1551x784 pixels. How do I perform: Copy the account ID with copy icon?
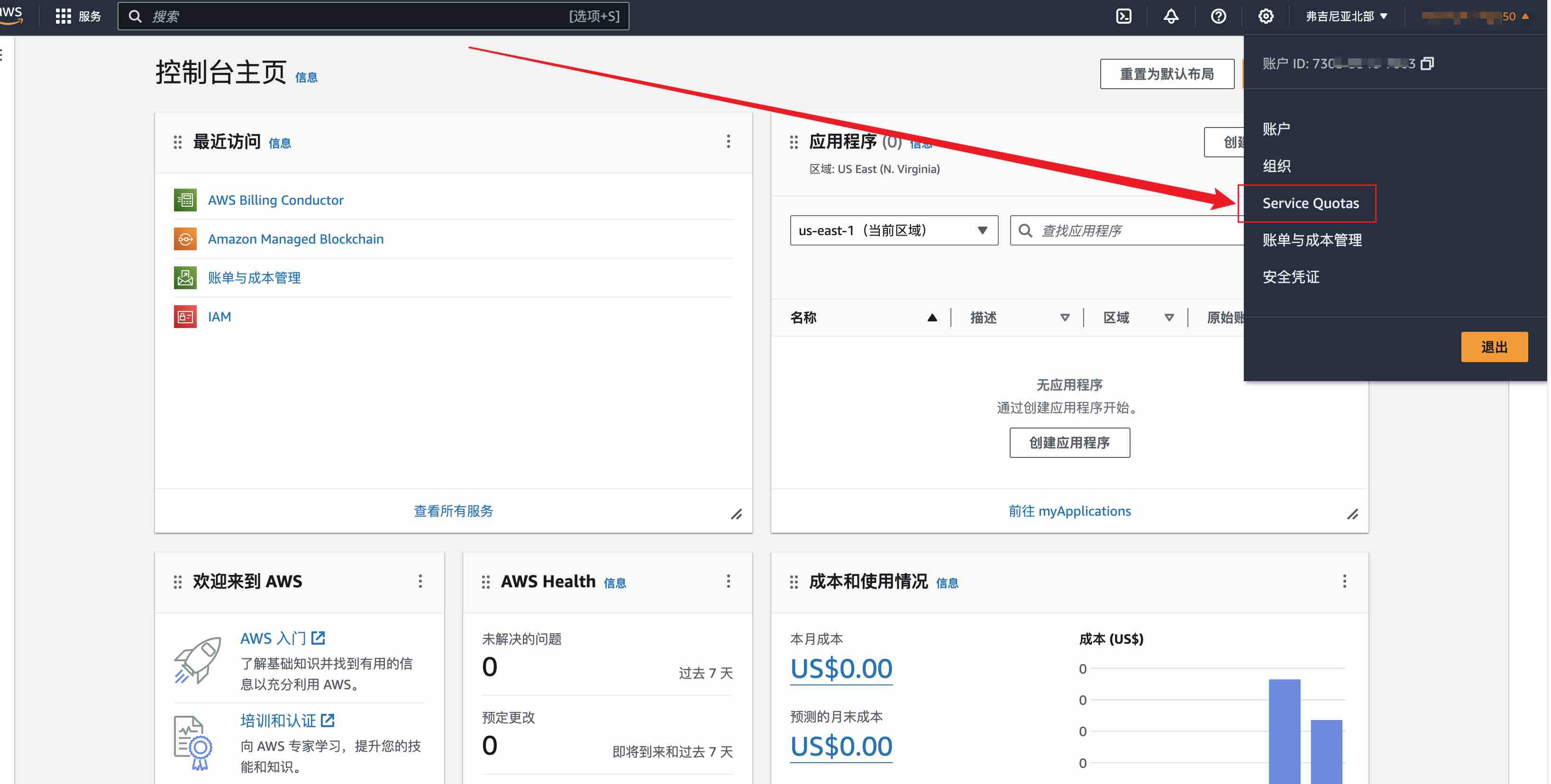[1427, 63]
